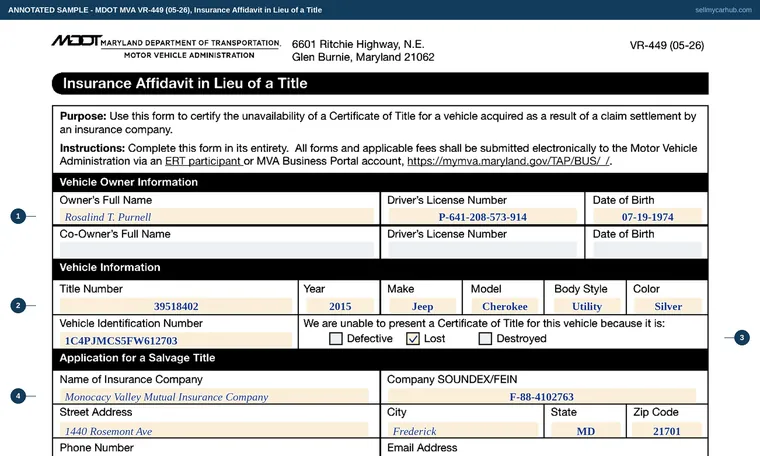Open the mymva.maryland.gov business portal link

[x=508, y=161]
